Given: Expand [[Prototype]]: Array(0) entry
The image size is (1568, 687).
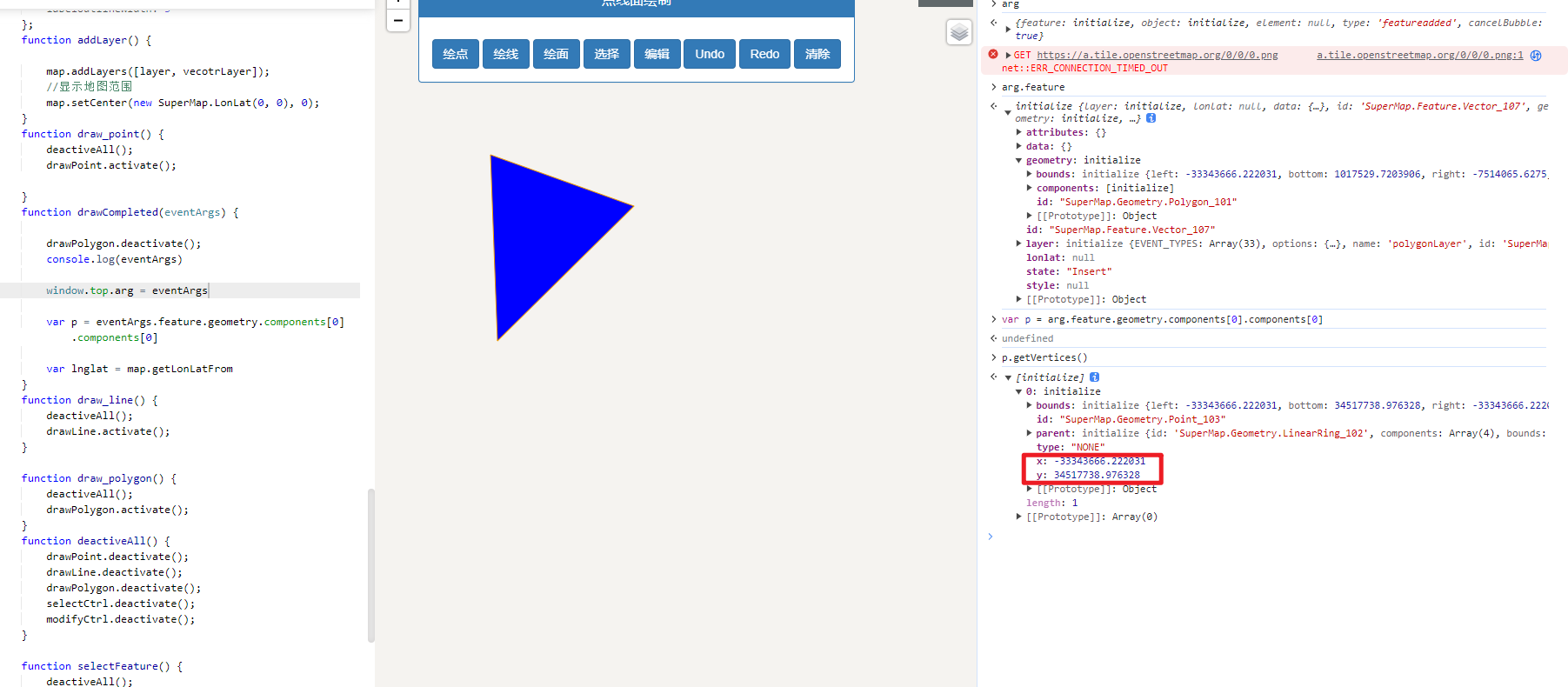Looking at the screenshot, I should tap(1019, 517).
